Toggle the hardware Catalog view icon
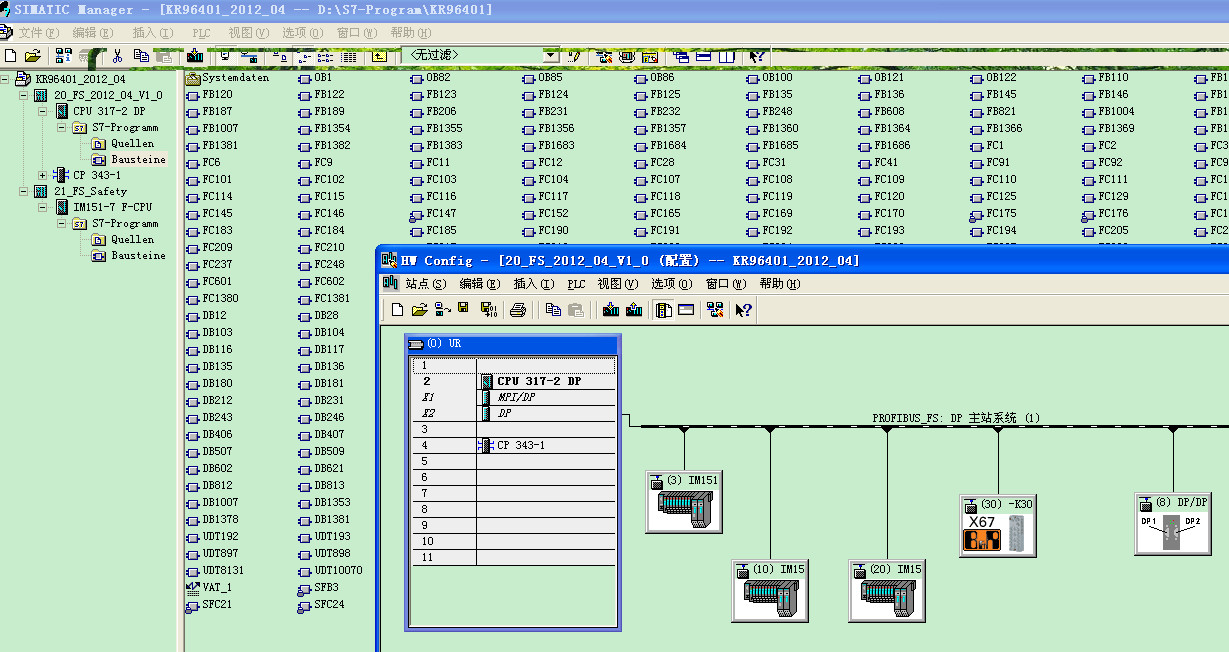The width and height of the screenshot is (1229, 652). pos(663,310)
